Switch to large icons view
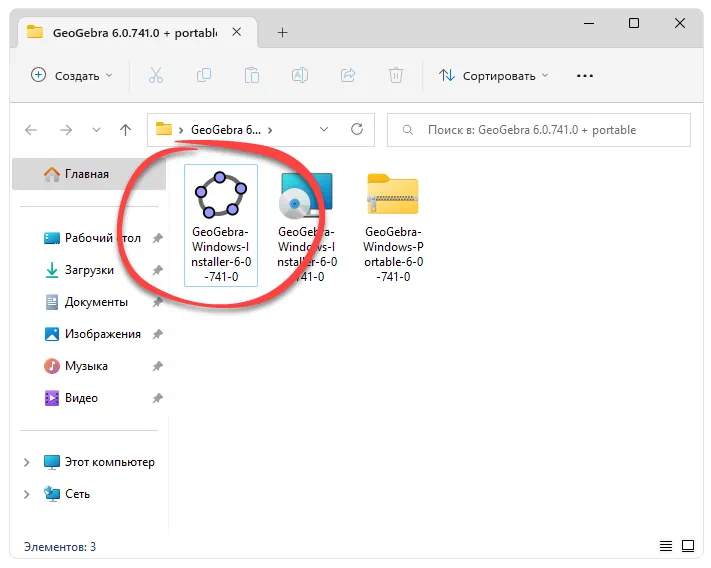 click(688, 546)
